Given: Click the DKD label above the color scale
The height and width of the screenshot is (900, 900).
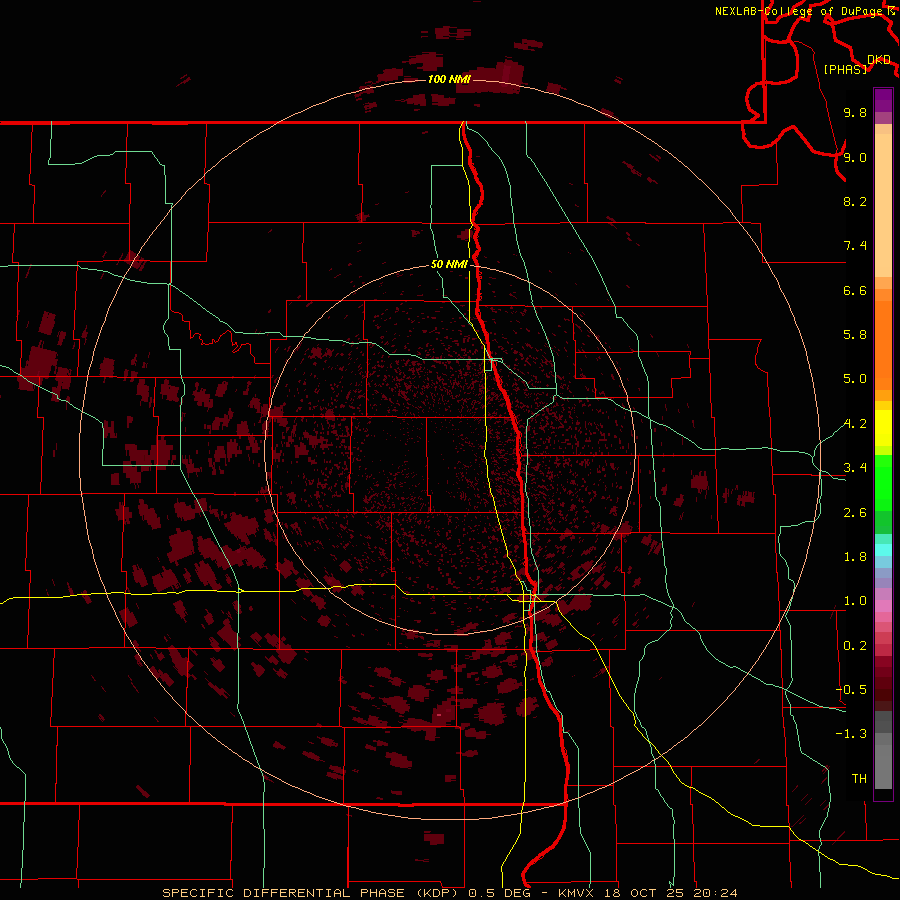Looking at the screenshot, I should coord(878,60).
